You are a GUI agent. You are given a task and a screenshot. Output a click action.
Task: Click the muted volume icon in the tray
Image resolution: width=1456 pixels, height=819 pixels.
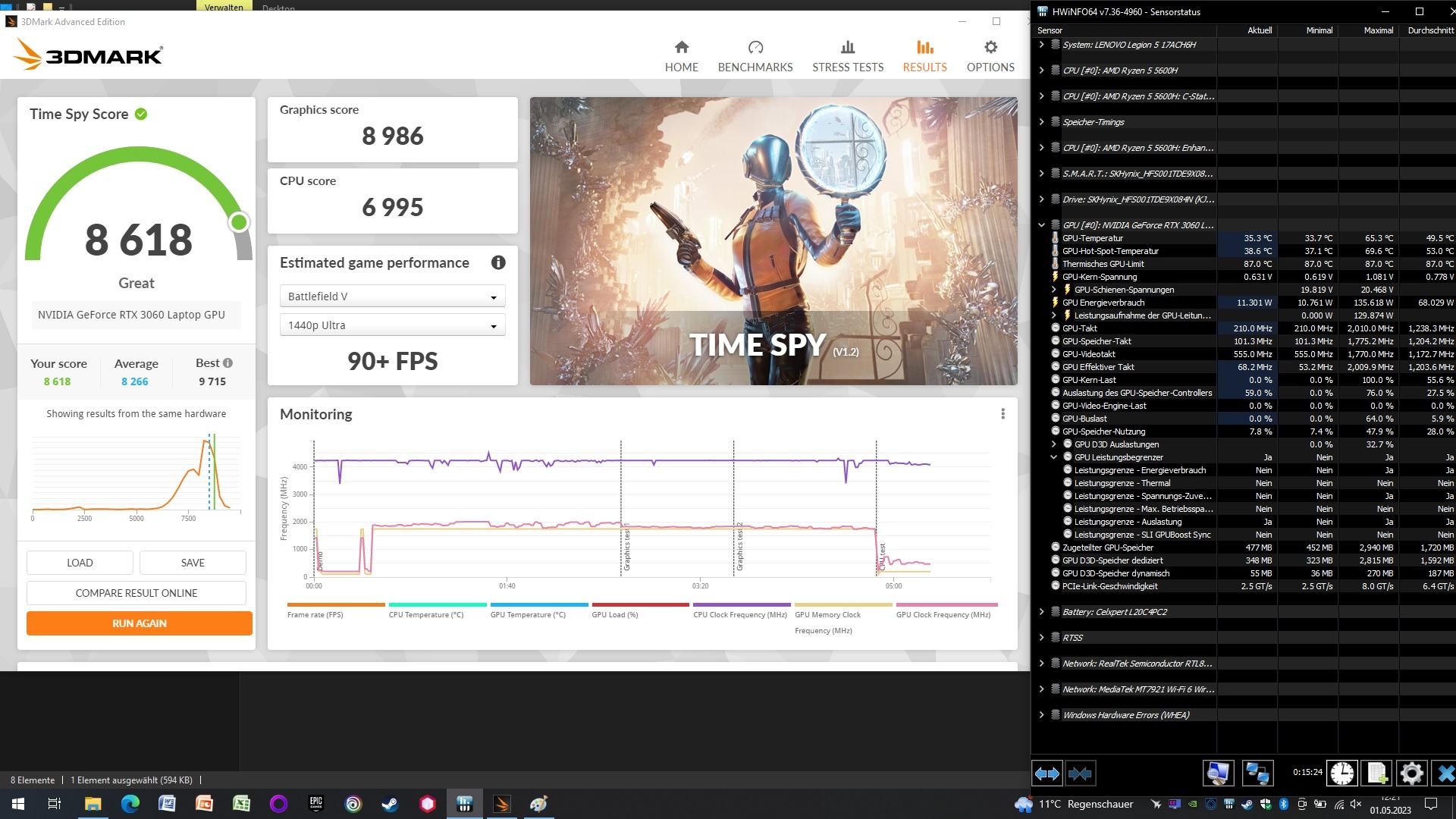pyautogui.click(x=1357, y=804)
